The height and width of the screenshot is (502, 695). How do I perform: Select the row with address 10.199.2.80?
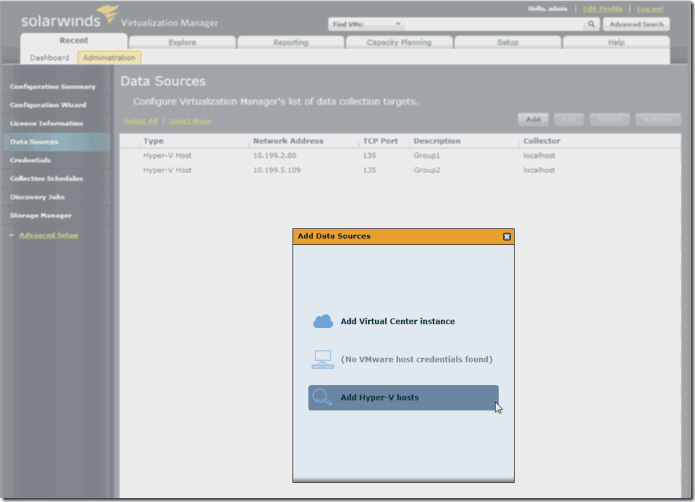point(400,156)
